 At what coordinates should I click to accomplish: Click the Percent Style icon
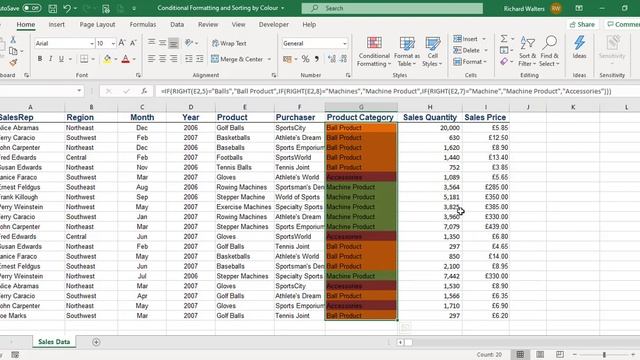[305, 59]
